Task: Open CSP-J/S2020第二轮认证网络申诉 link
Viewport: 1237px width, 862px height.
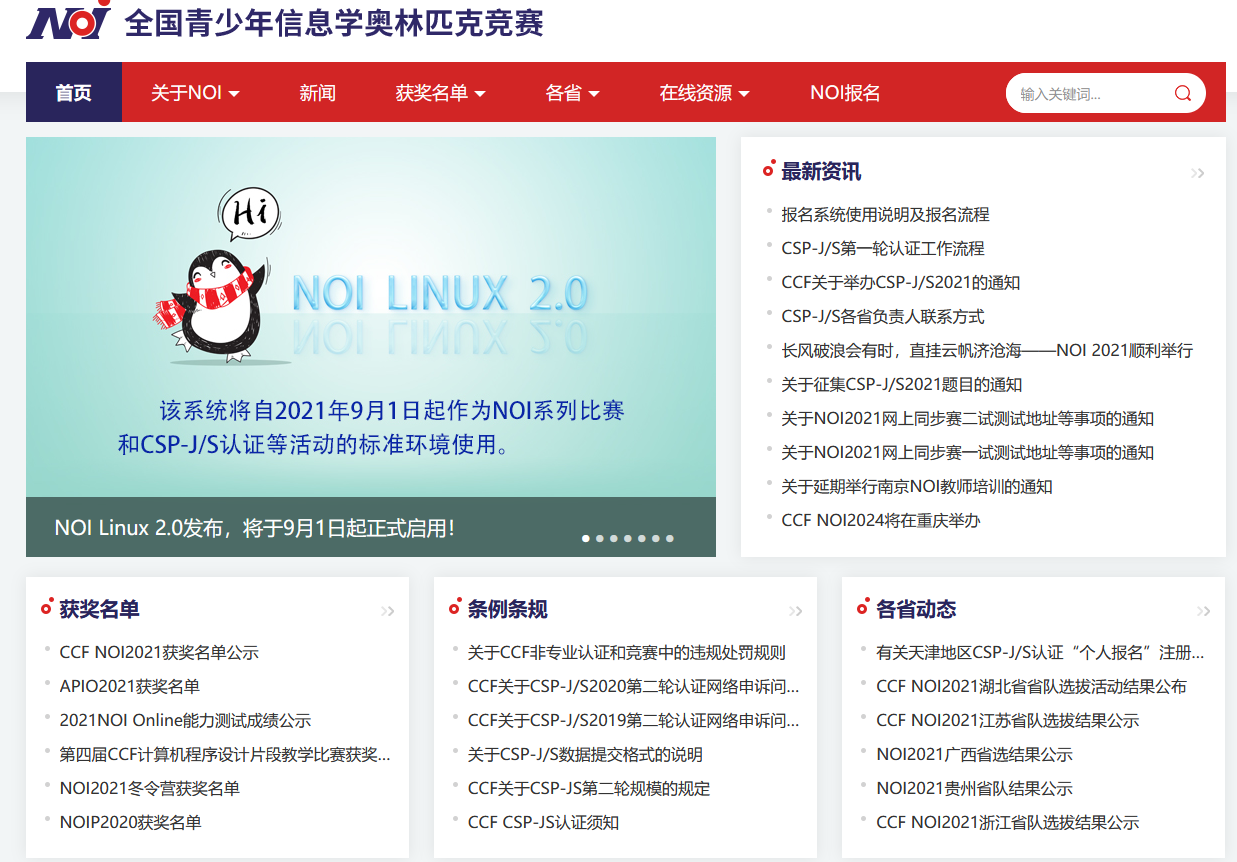Action: 633,687
